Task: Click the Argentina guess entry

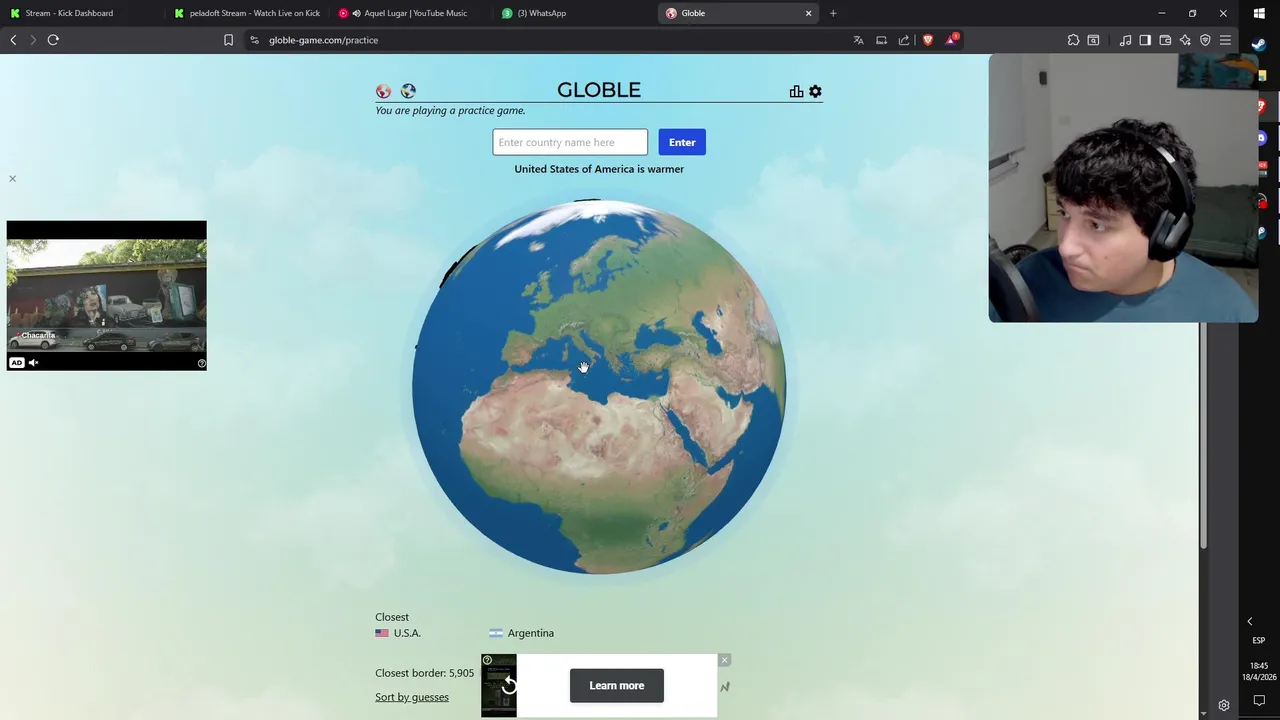Action: click(521, 633)
